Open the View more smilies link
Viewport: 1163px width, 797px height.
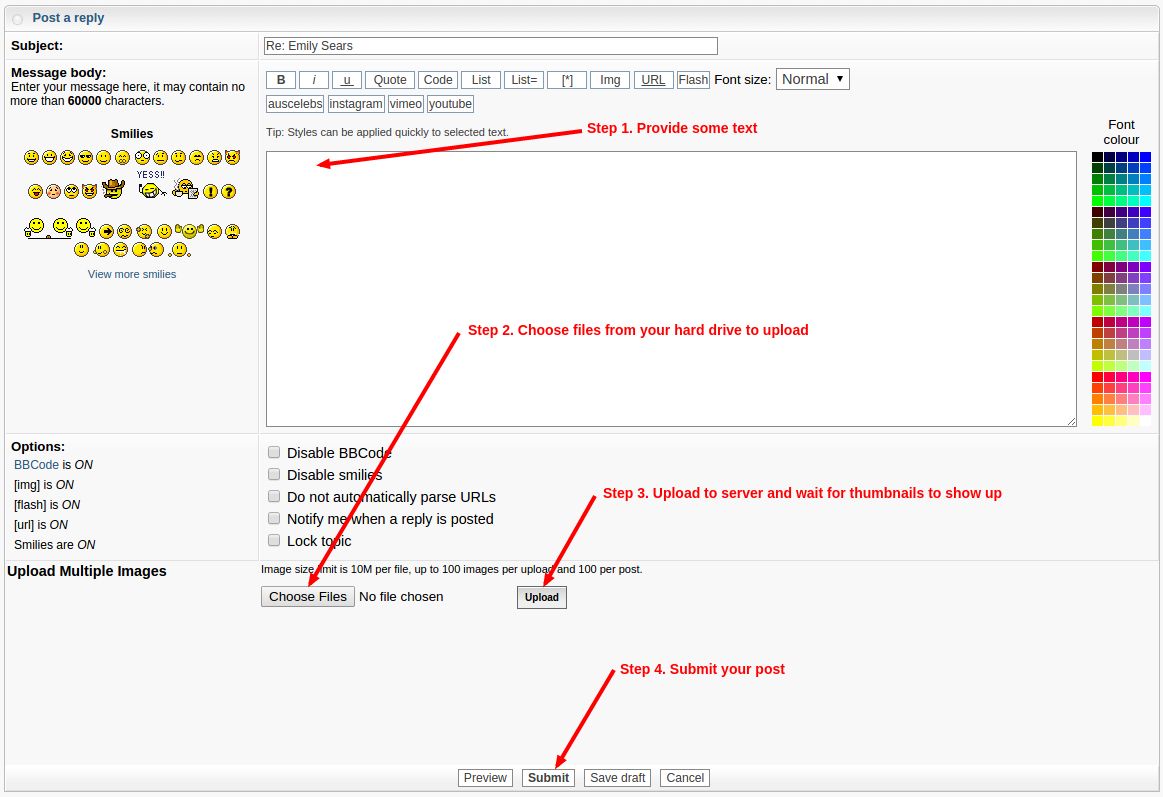pos(132,274)
